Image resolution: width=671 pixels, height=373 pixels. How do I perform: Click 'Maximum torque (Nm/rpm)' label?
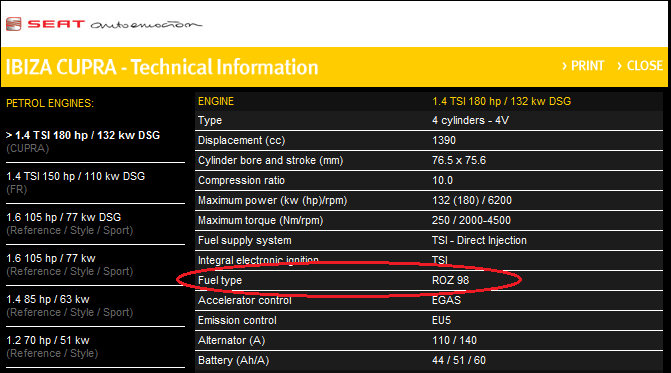pos(261,221)
